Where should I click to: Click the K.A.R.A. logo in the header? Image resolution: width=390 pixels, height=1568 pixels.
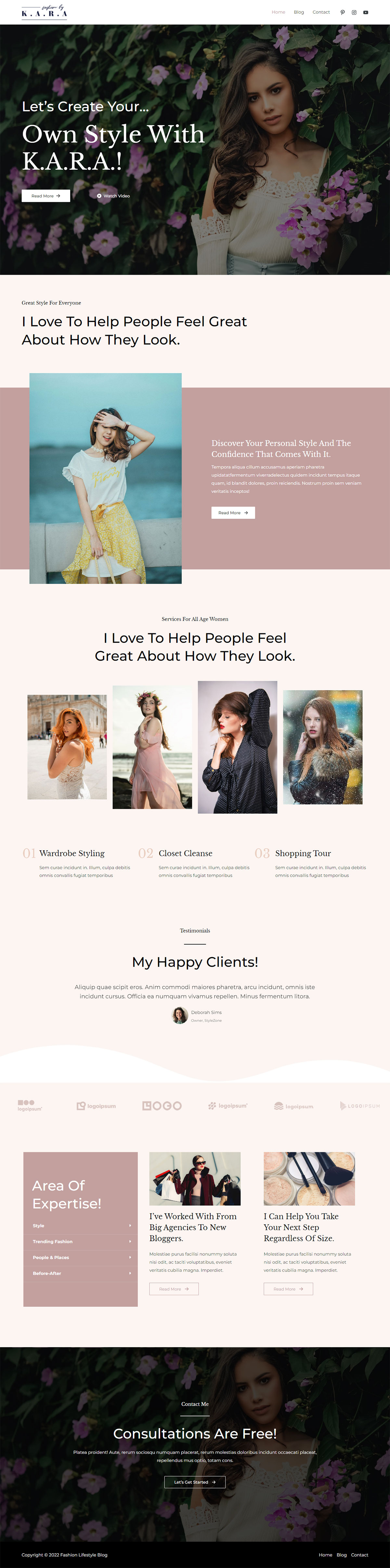45,12
